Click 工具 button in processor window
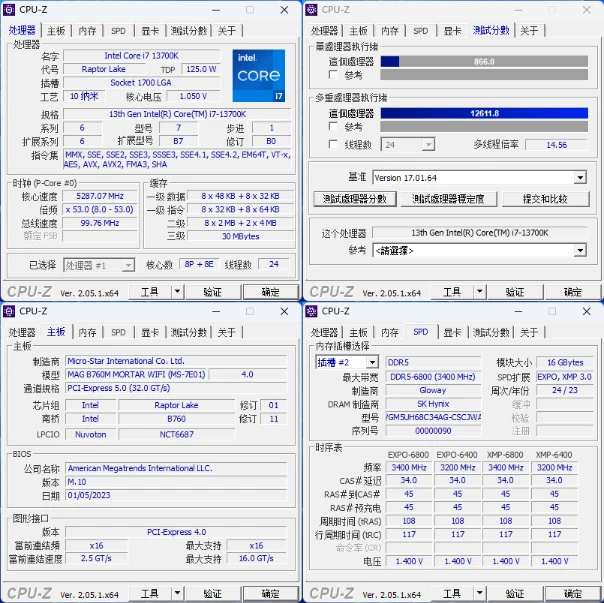 [x=150, y=292]
